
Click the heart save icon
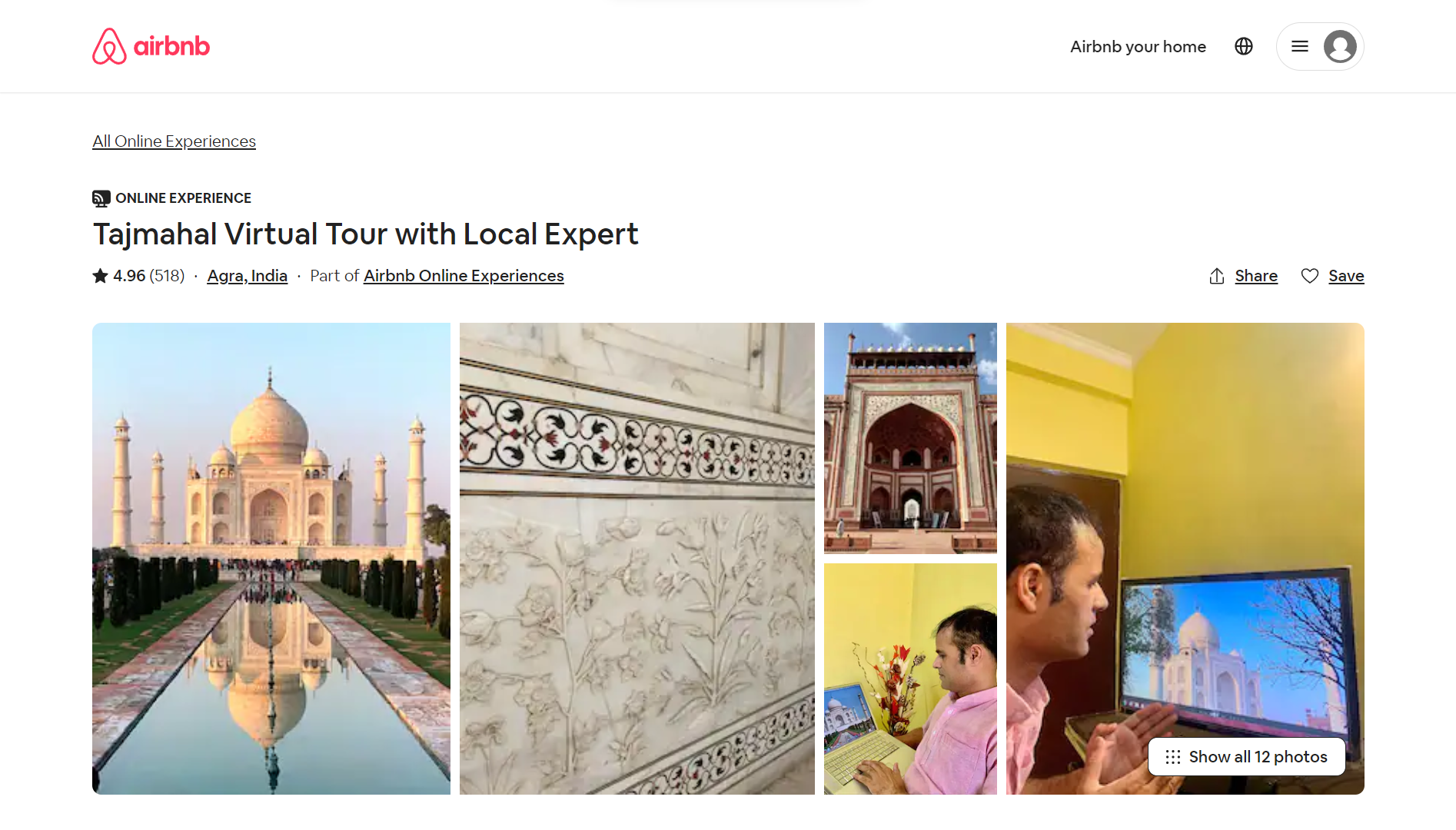tap(1310, 276)
